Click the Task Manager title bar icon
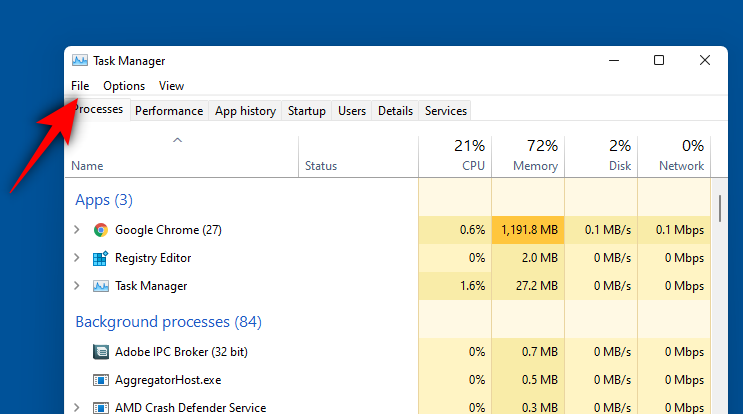 (x=80, y=61)
